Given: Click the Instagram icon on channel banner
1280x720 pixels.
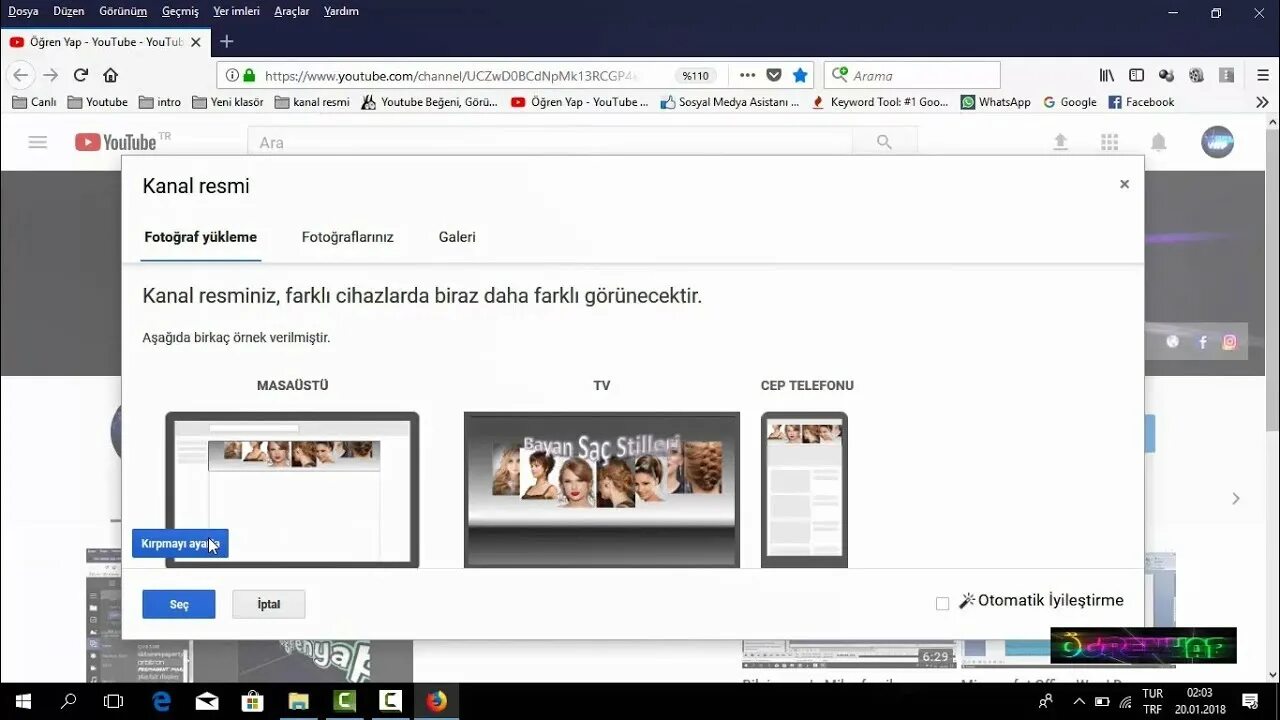Looking at the screenshot, I should tap(1229, 342).
